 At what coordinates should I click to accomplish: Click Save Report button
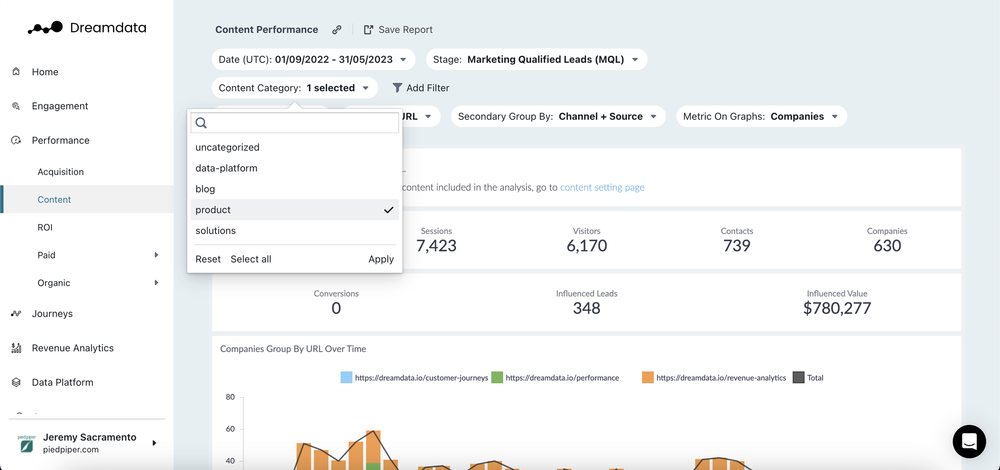click(398, 29)
